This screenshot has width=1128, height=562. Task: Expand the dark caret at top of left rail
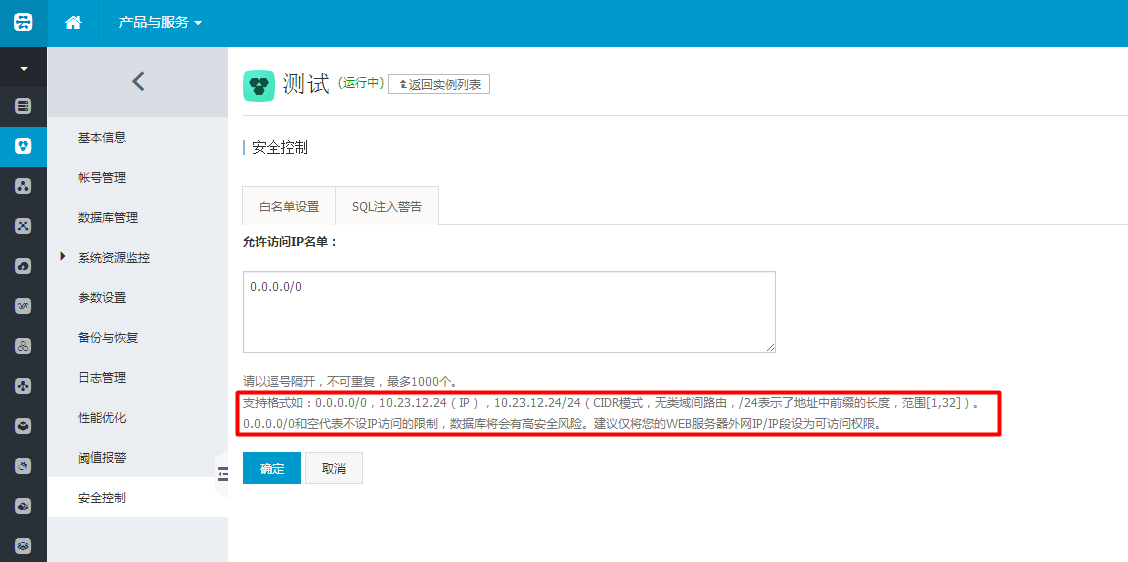[23, 69]
